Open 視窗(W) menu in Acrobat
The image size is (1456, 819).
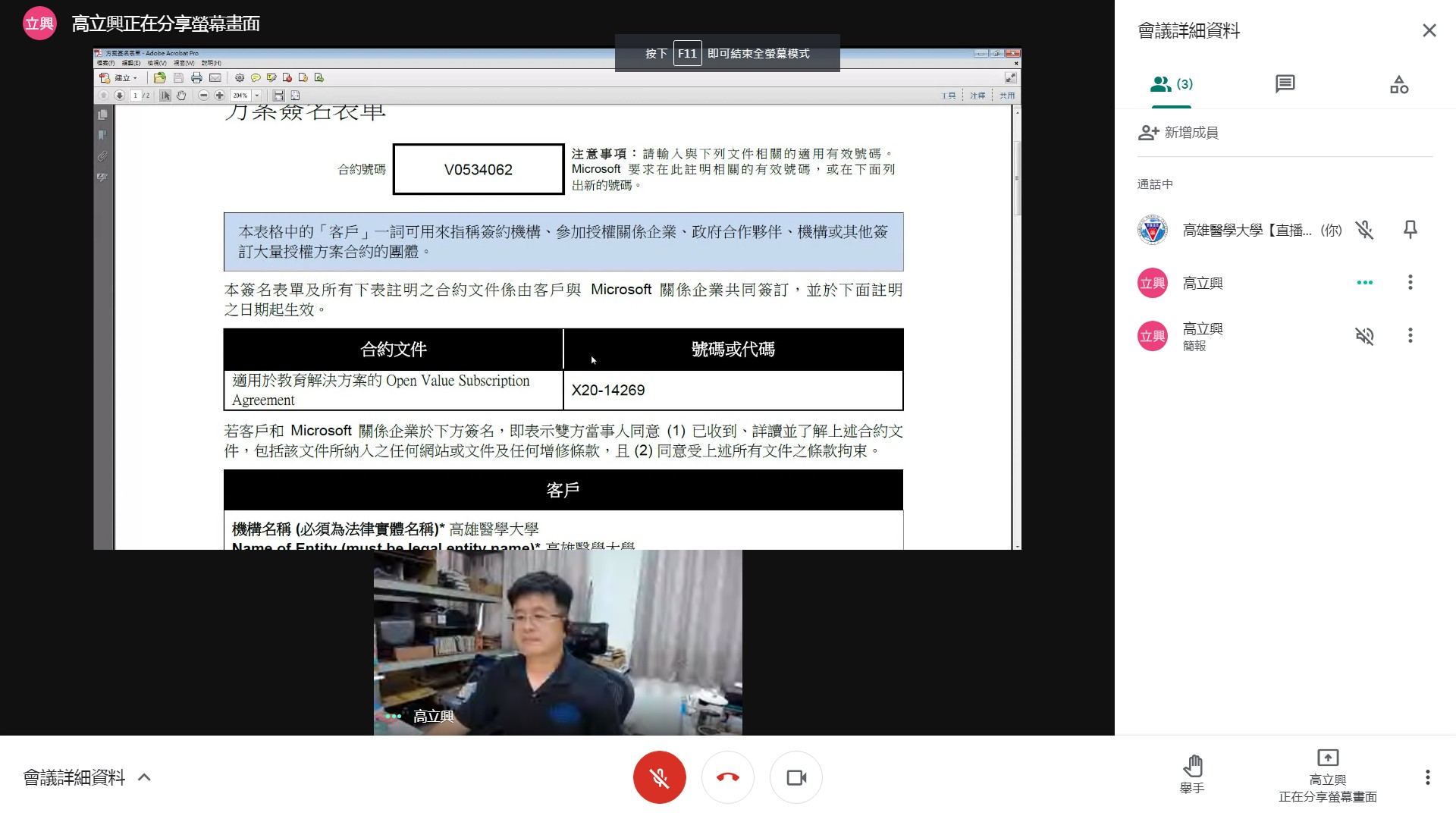[184, 63]
